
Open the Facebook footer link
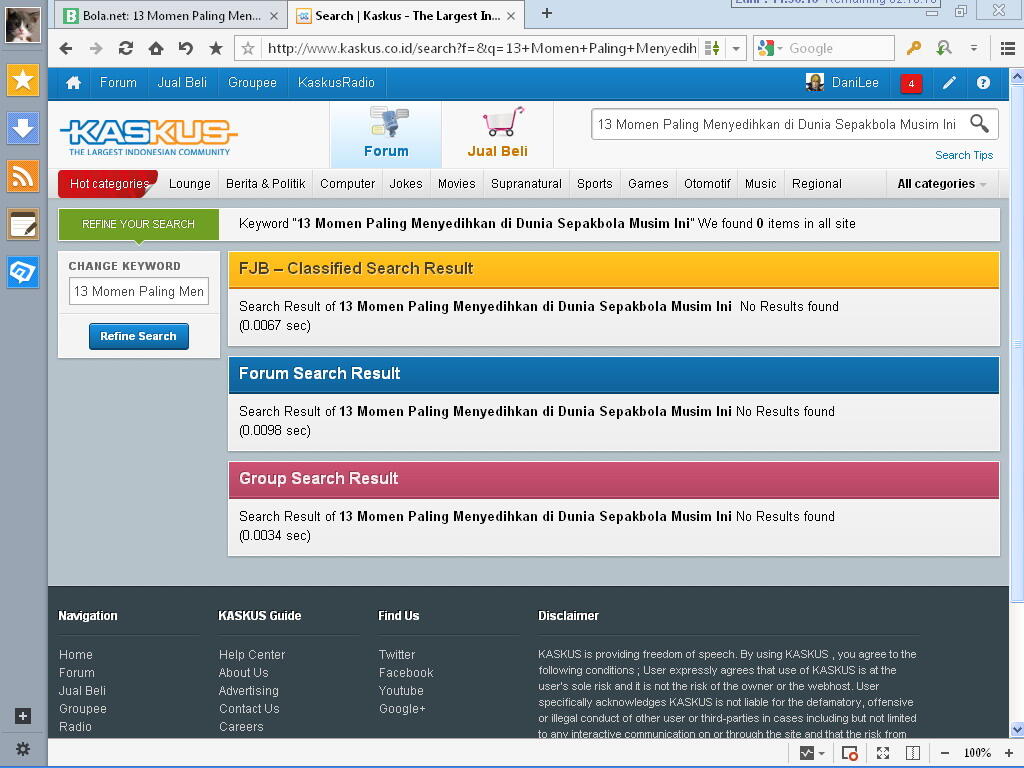click(x=406, y=673)
